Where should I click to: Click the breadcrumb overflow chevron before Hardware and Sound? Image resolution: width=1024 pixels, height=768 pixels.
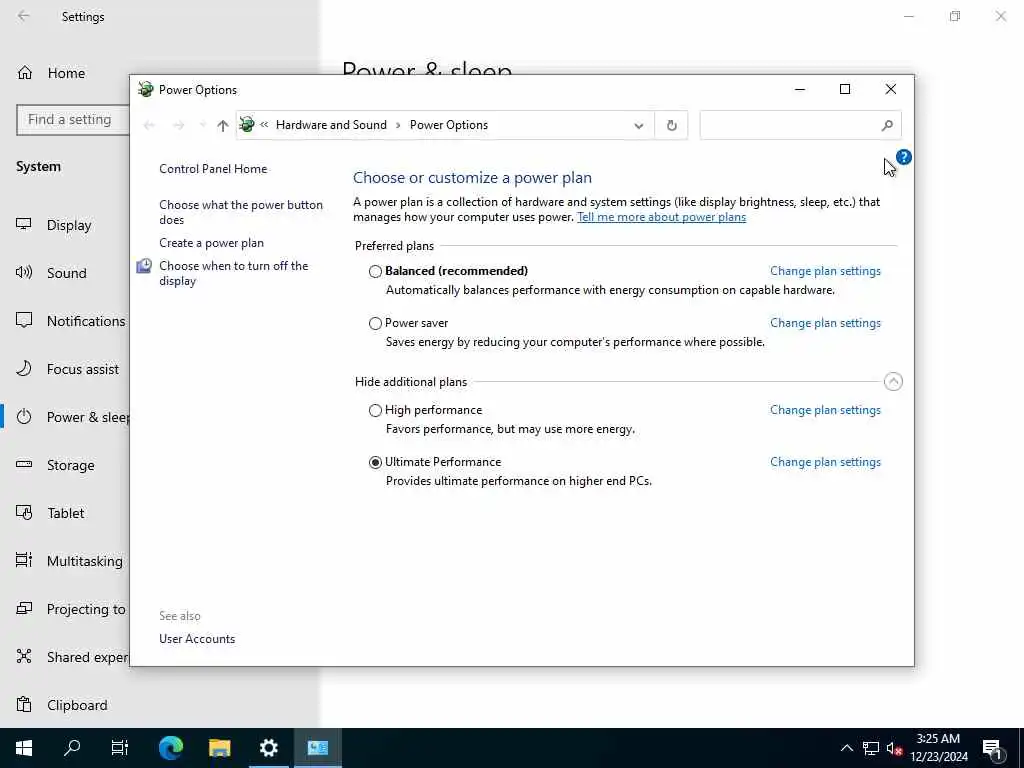click(264, 125)
